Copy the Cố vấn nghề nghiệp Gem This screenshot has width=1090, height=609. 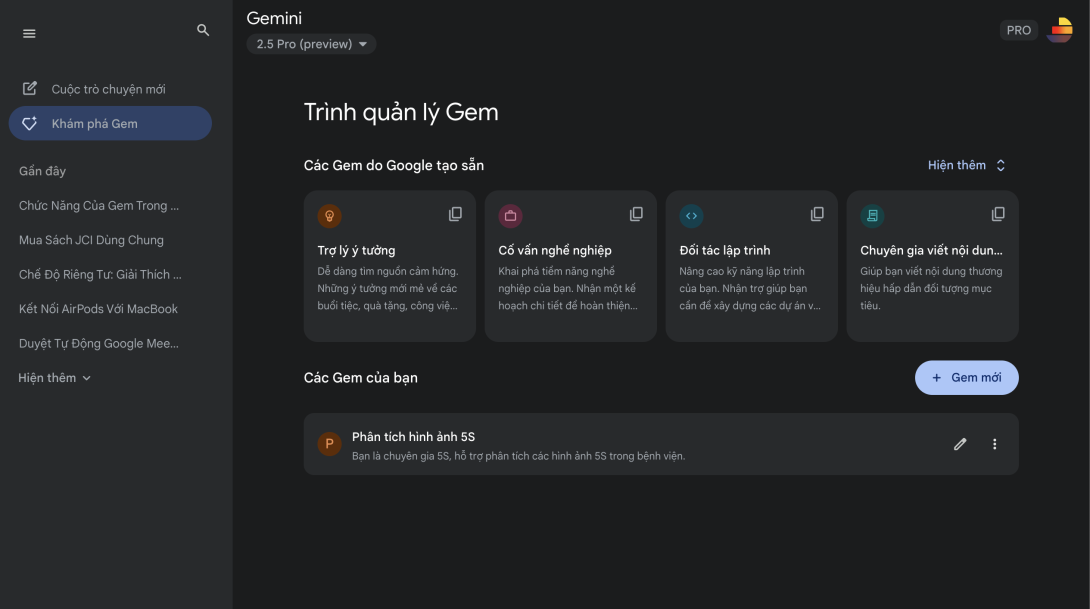click(x=636, y=214)
